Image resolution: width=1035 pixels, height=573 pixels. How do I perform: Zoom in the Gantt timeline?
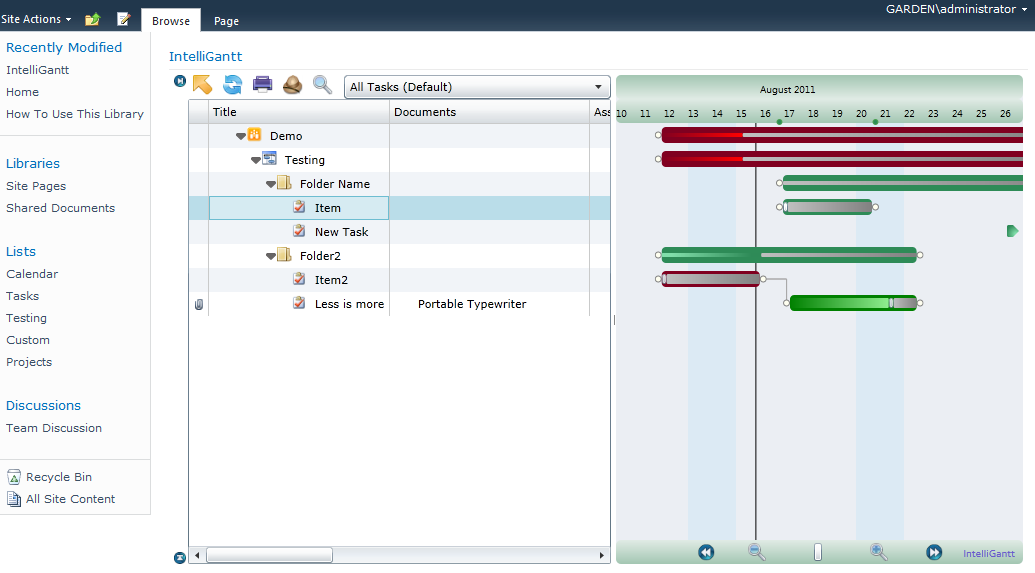[x=879, y=552]
